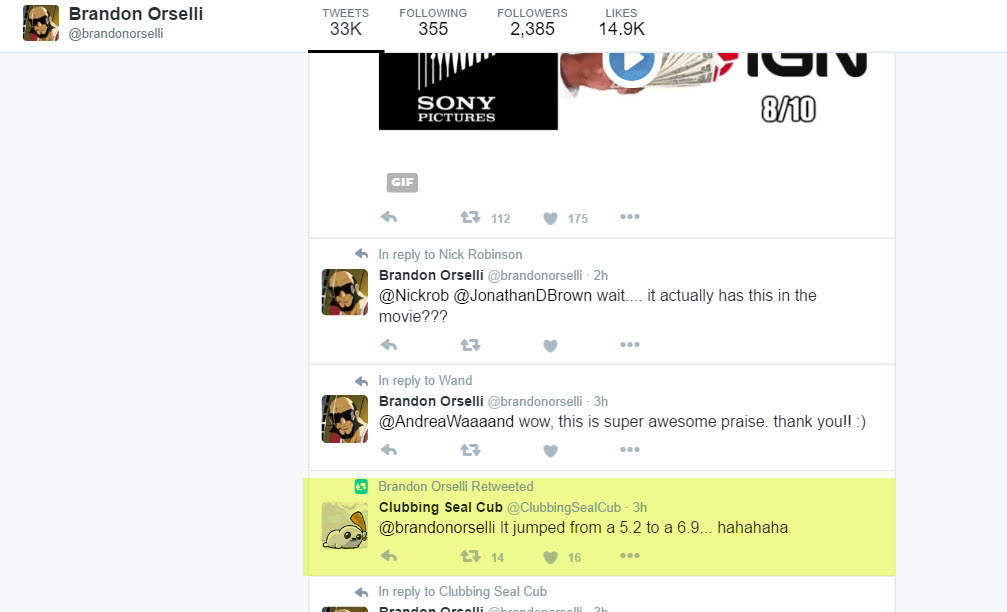1007x612 pixels.
Task: Reply to Clubbing Seal Cub's tweet
Action: pos(389,556)
